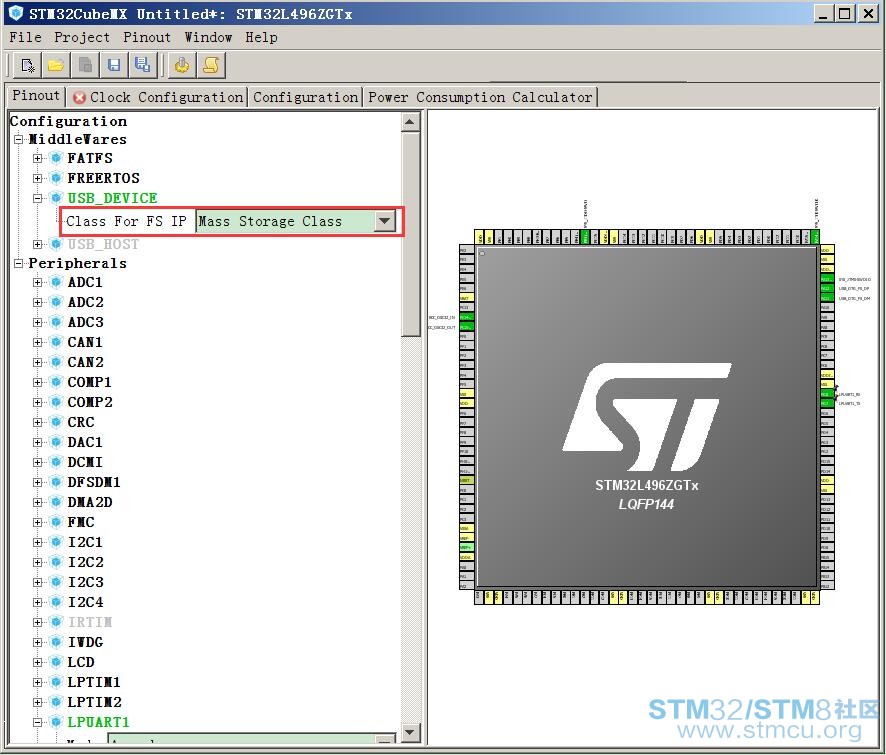The height and width of the screenshot is (755, 886).
Task: Click the LCD cube icon
Action: pos(56,662)
